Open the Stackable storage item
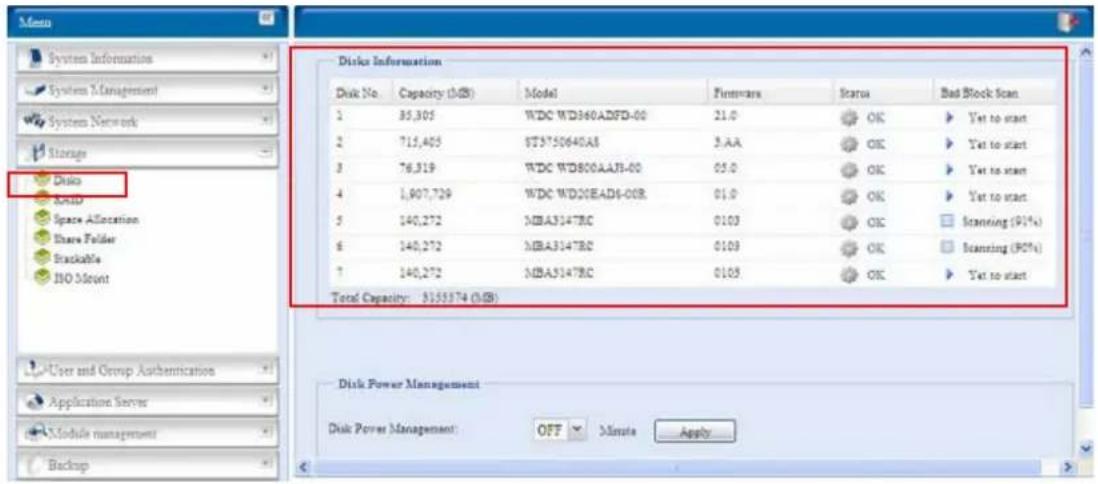 pos(78,258)
